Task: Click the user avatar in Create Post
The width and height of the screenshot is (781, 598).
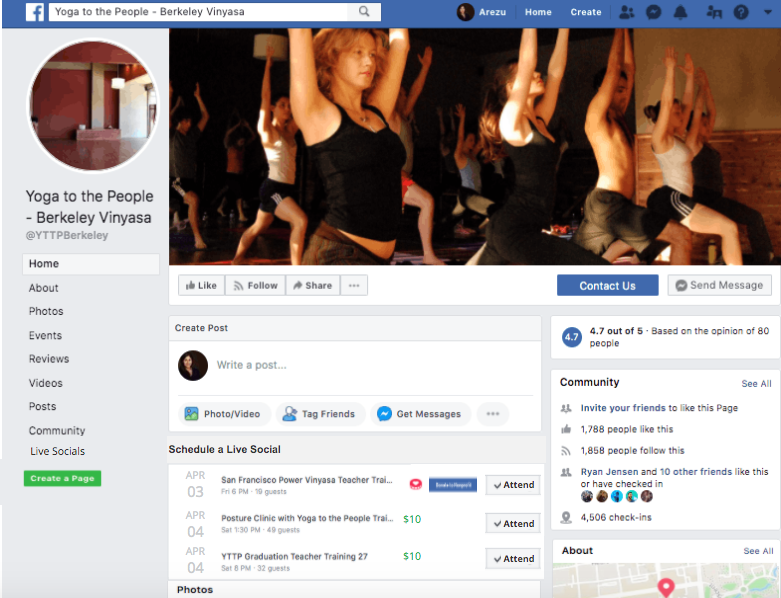Action: coord(193,365)
